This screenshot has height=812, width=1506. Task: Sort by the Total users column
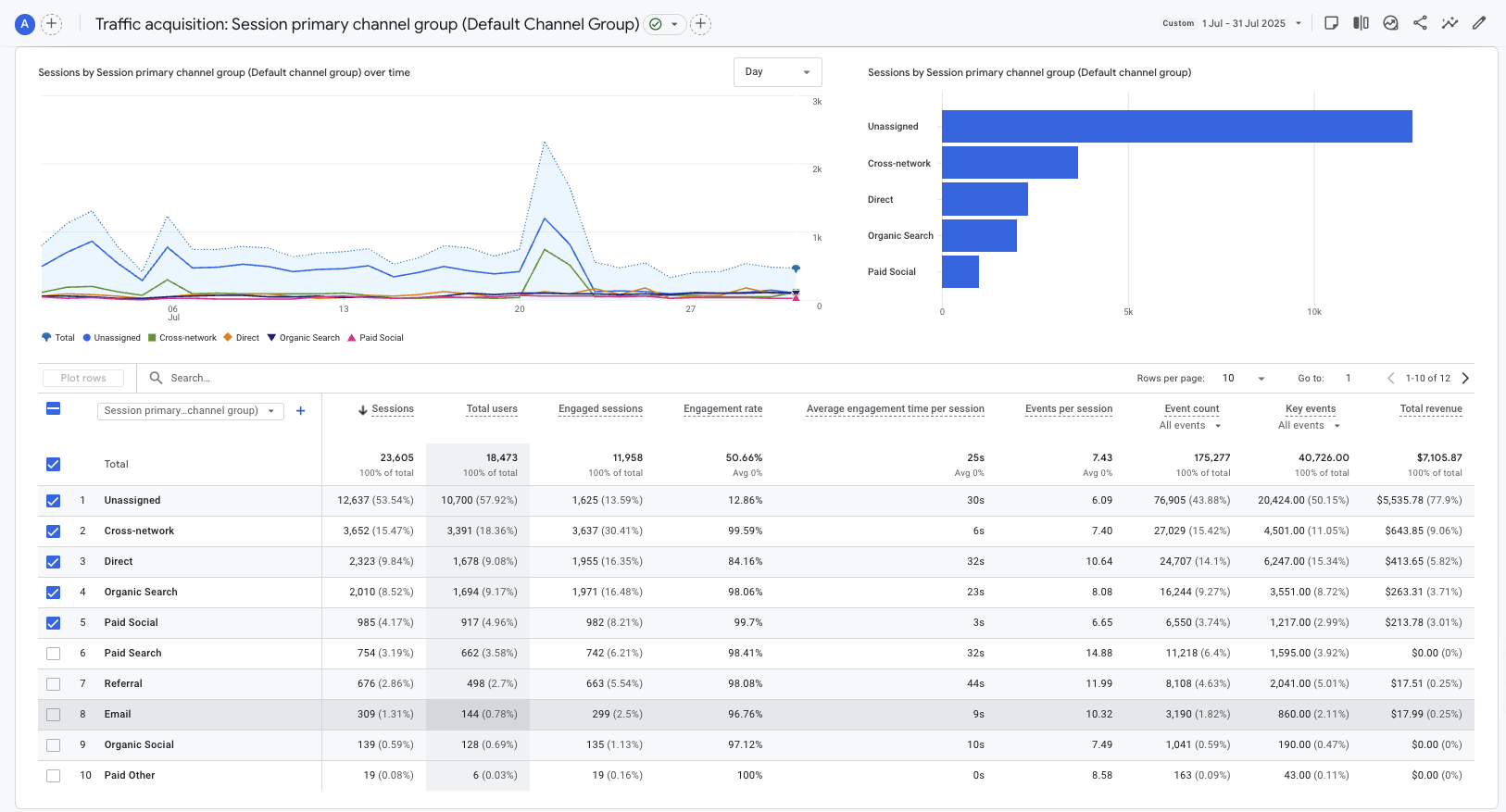click(492, 409)
